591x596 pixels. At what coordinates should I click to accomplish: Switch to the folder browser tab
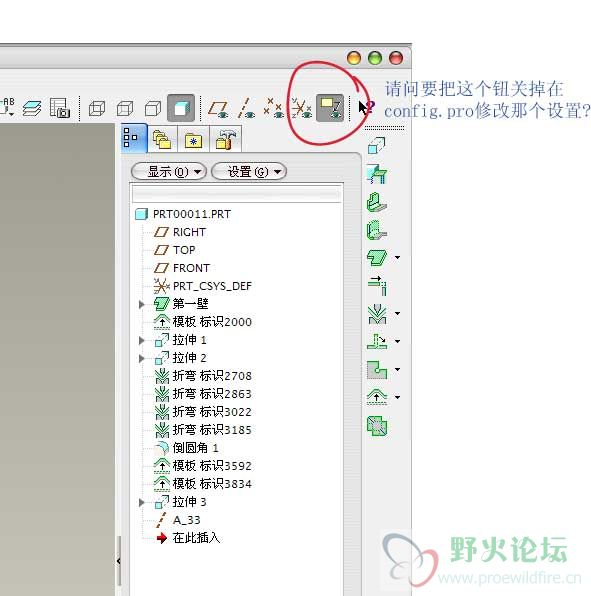pyautogui.click(x=162, y=140)
